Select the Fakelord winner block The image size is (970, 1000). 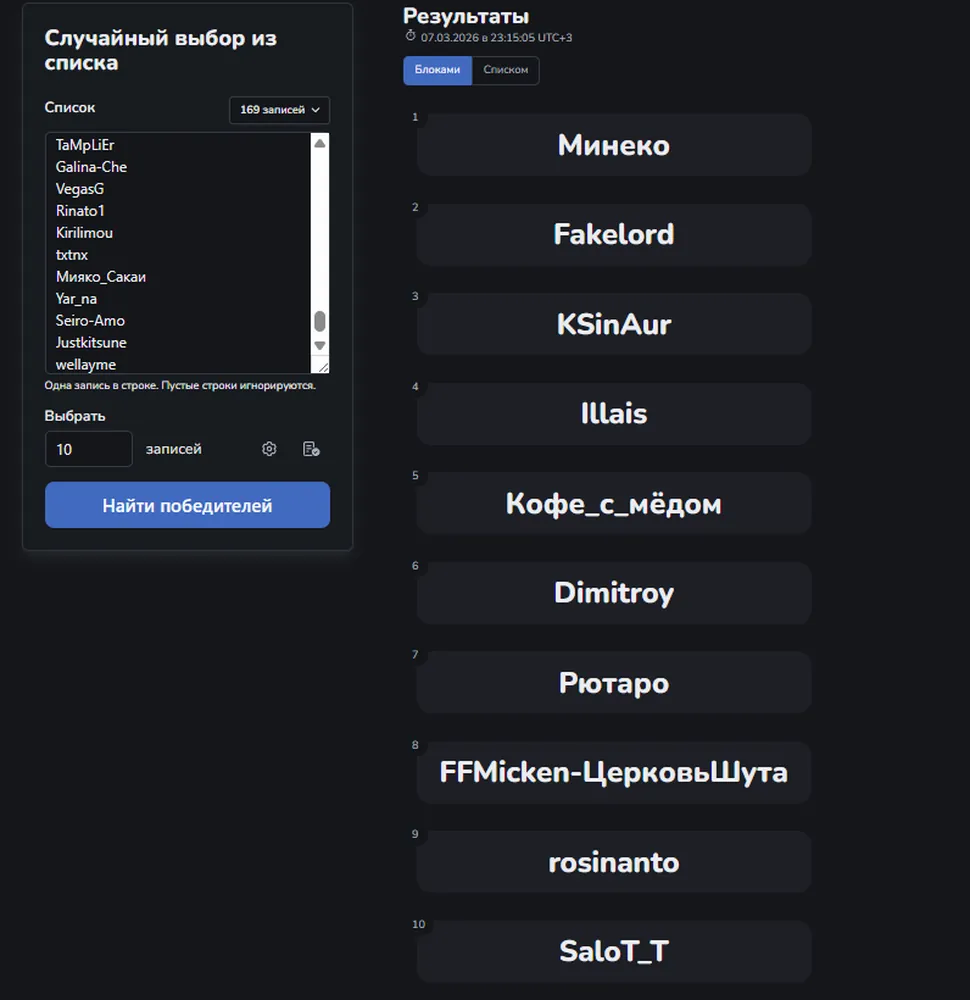point(614,235)
